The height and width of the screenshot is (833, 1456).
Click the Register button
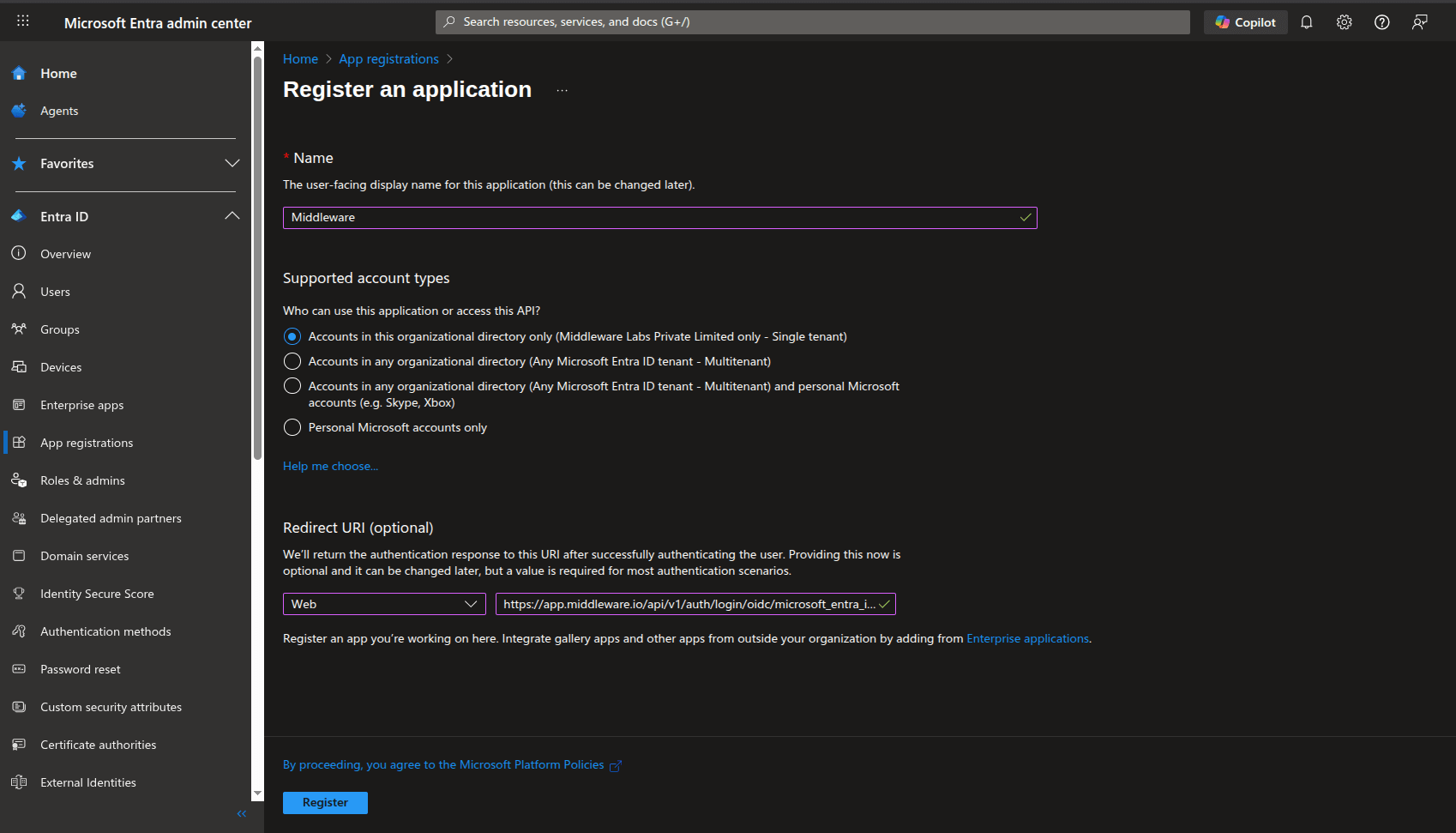[325, 802]
